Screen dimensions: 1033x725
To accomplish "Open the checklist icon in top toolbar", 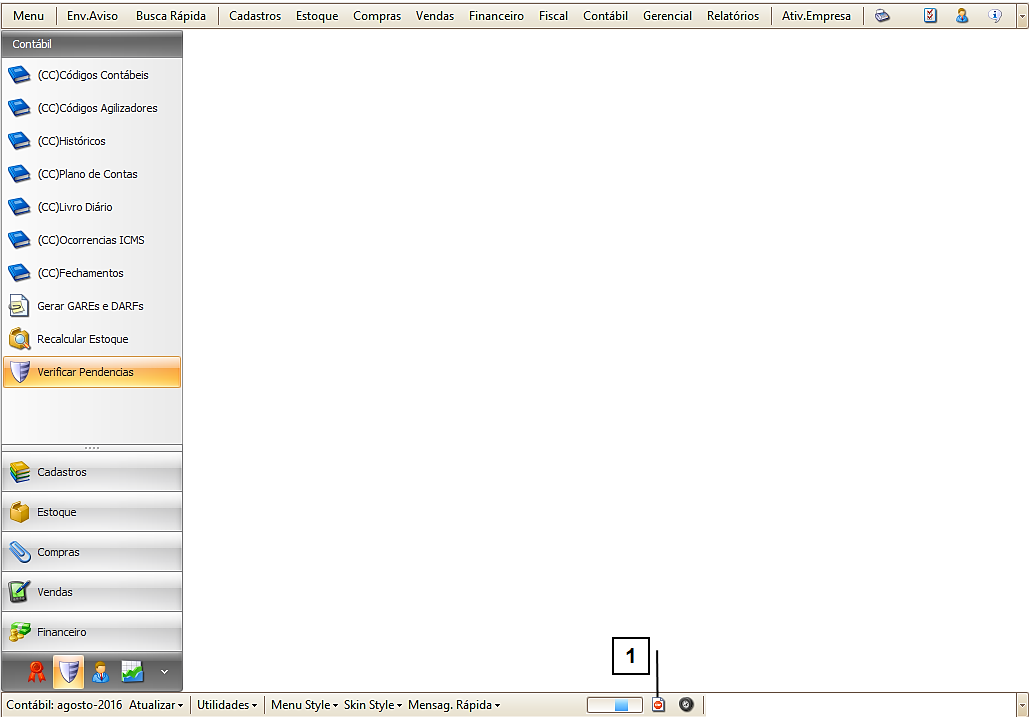I will click(x=930, y=16).
